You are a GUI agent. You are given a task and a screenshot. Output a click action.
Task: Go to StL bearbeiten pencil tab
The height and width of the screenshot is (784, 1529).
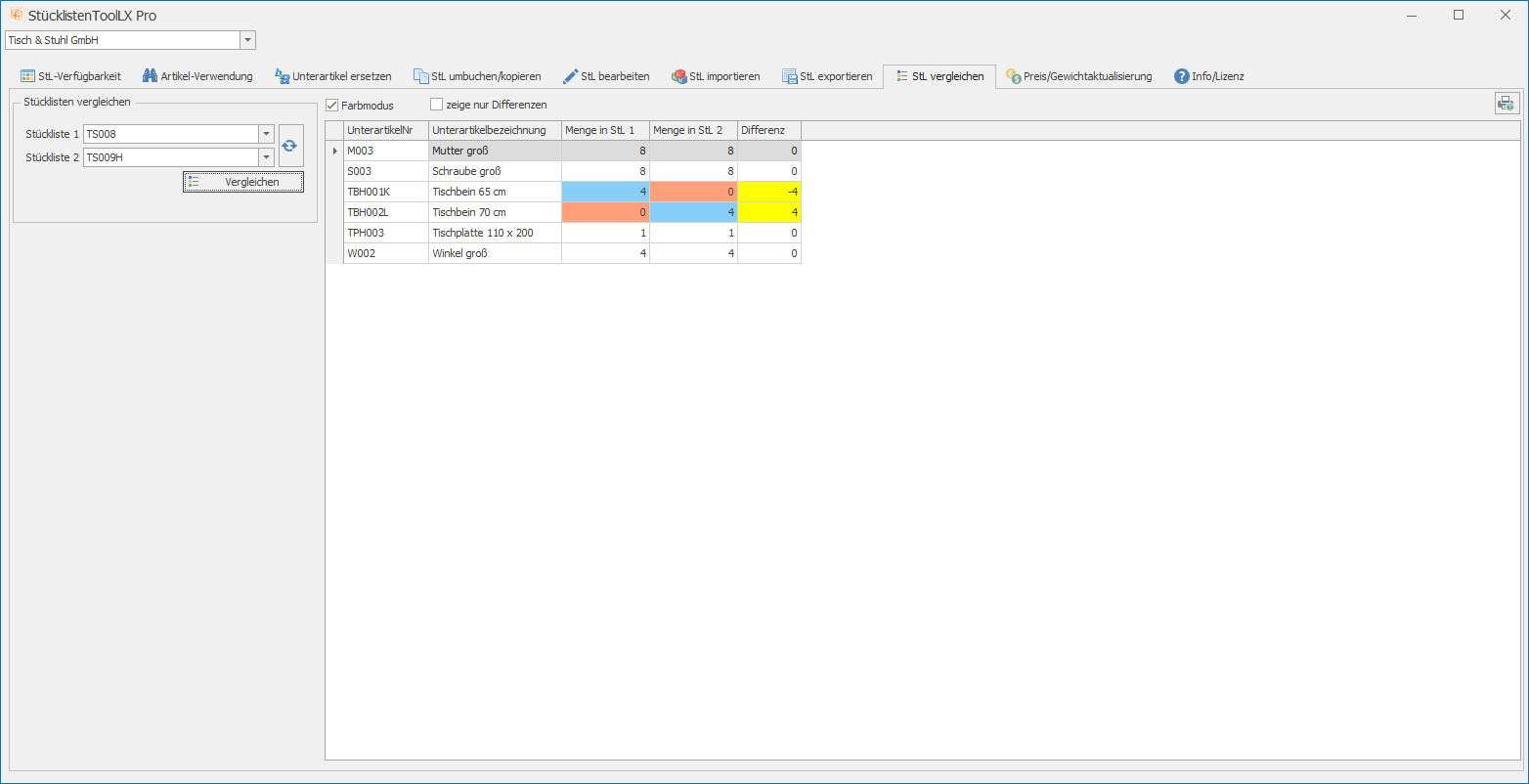click(606, 76)
